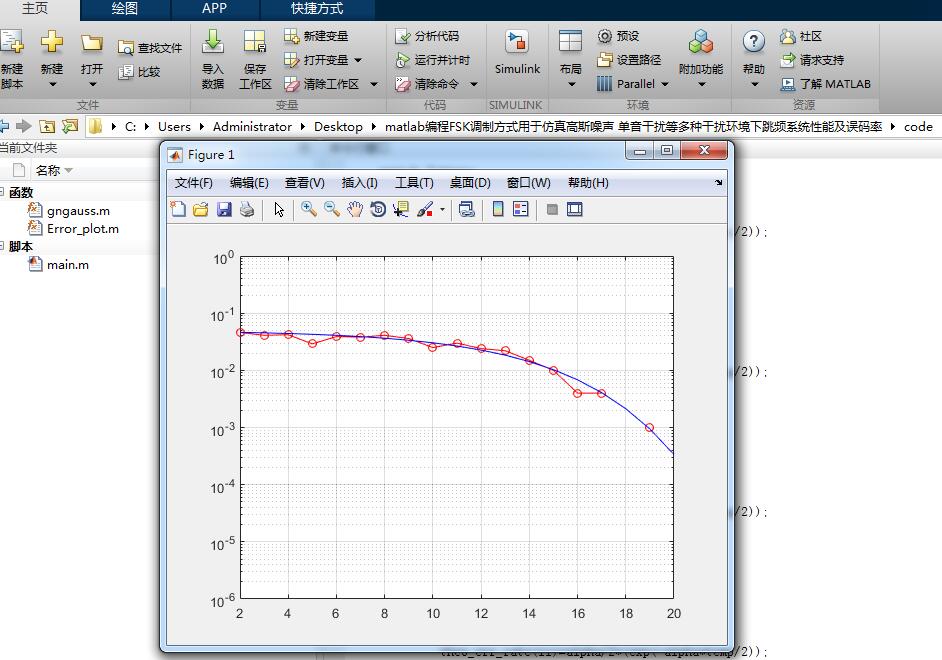Insert Legend using the toolbar icon
Image resolution: width=942 pixels, height=660 pixels.
click(521, 209)
